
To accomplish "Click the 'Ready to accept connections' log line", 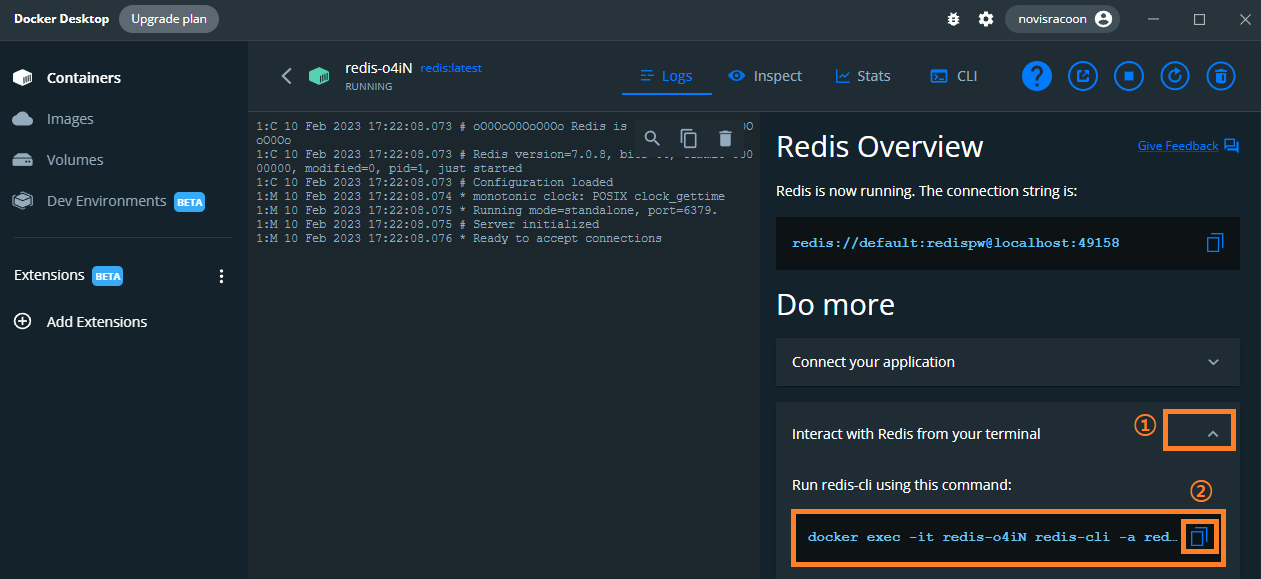I will point(459,239).
